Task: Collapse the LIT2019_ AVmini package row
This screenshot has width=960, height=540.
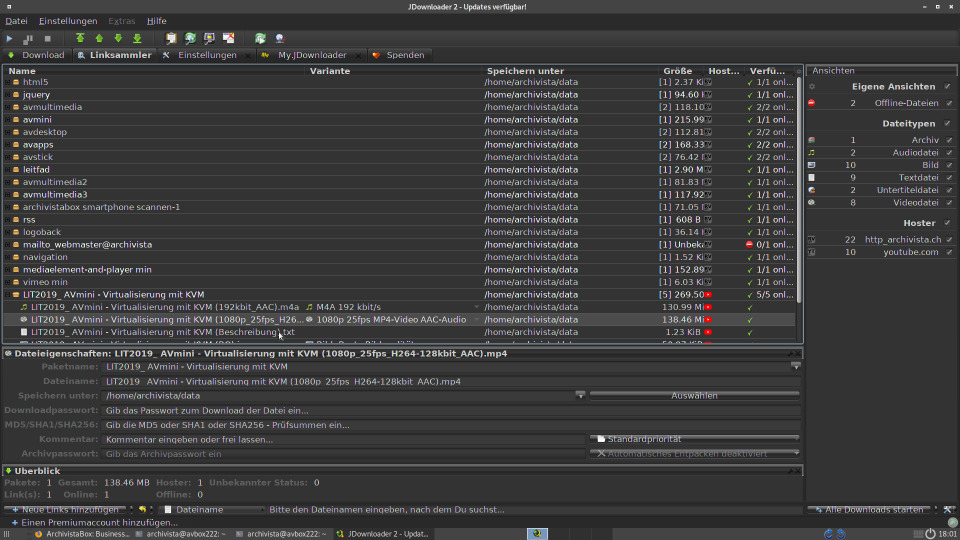Action: [x=8, y=294]
